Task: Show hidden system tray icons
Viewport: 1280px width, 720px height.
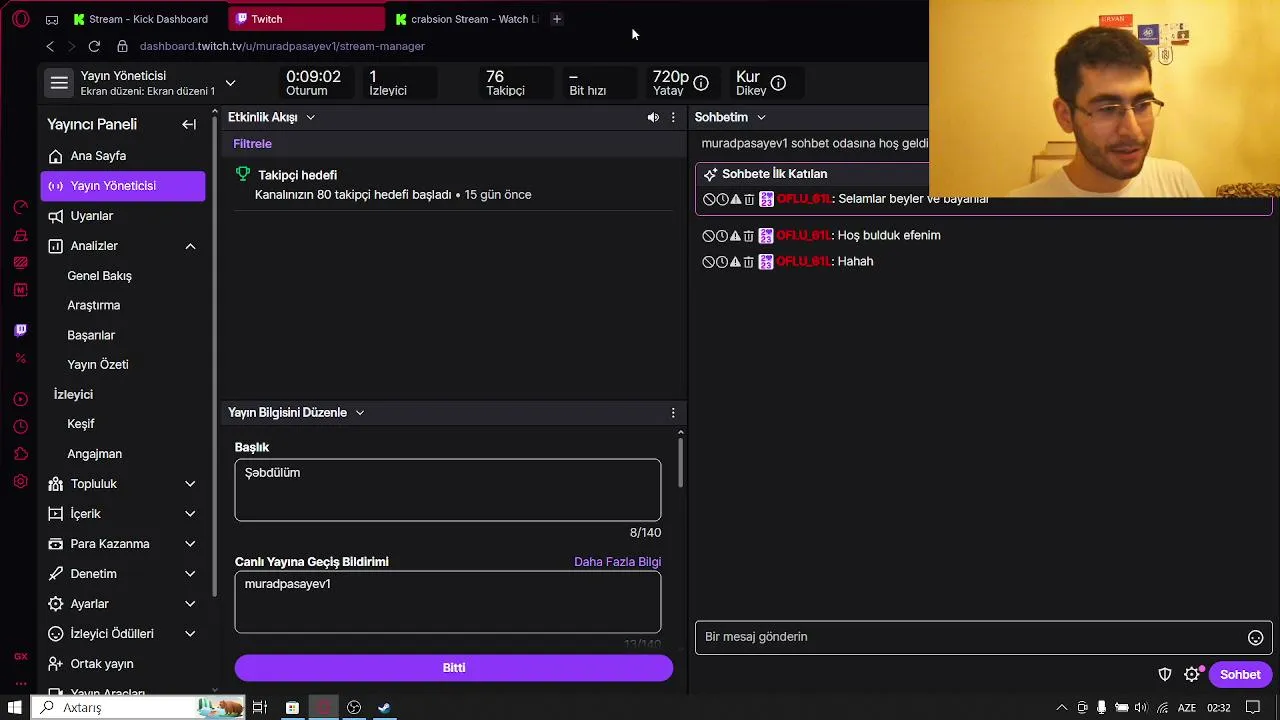Action: [x=1062, y=708]
